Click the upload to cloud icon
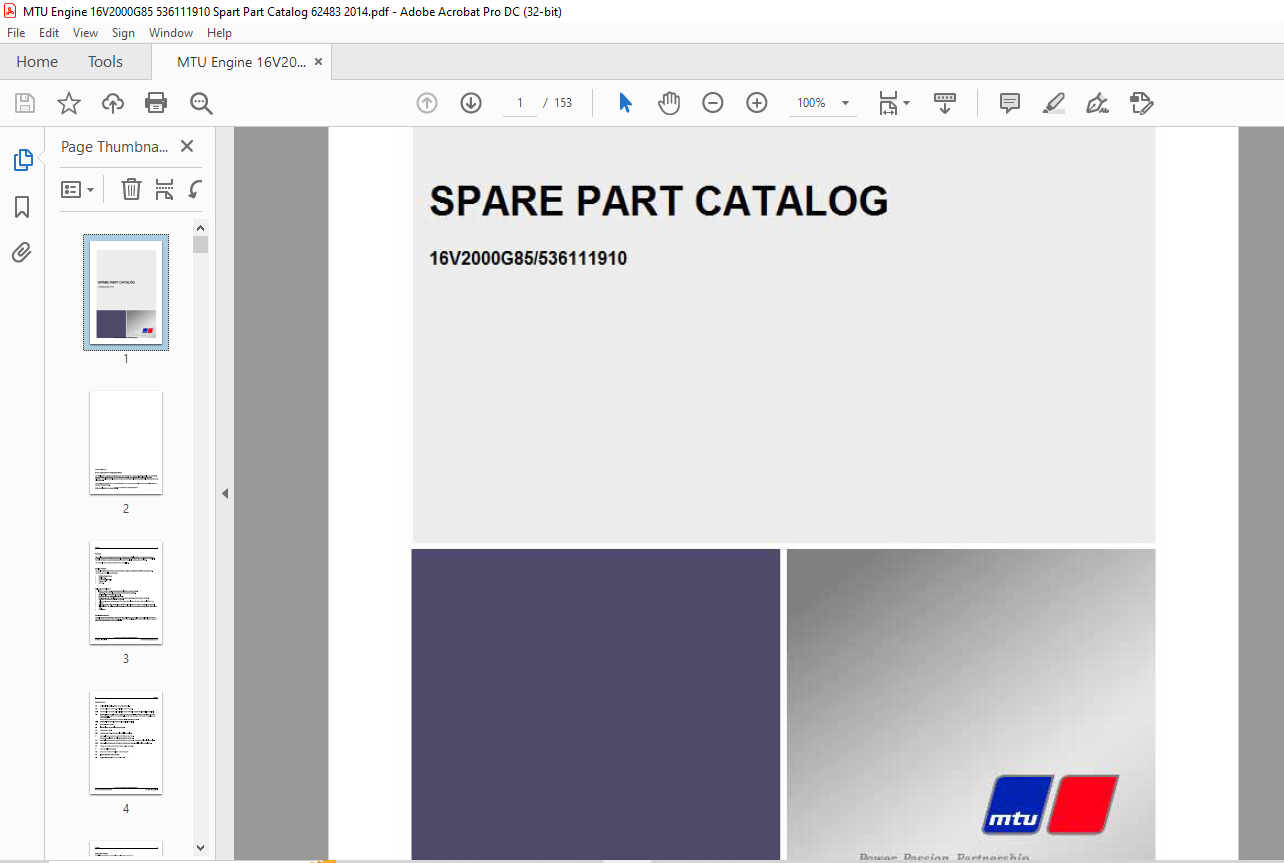 113,103
